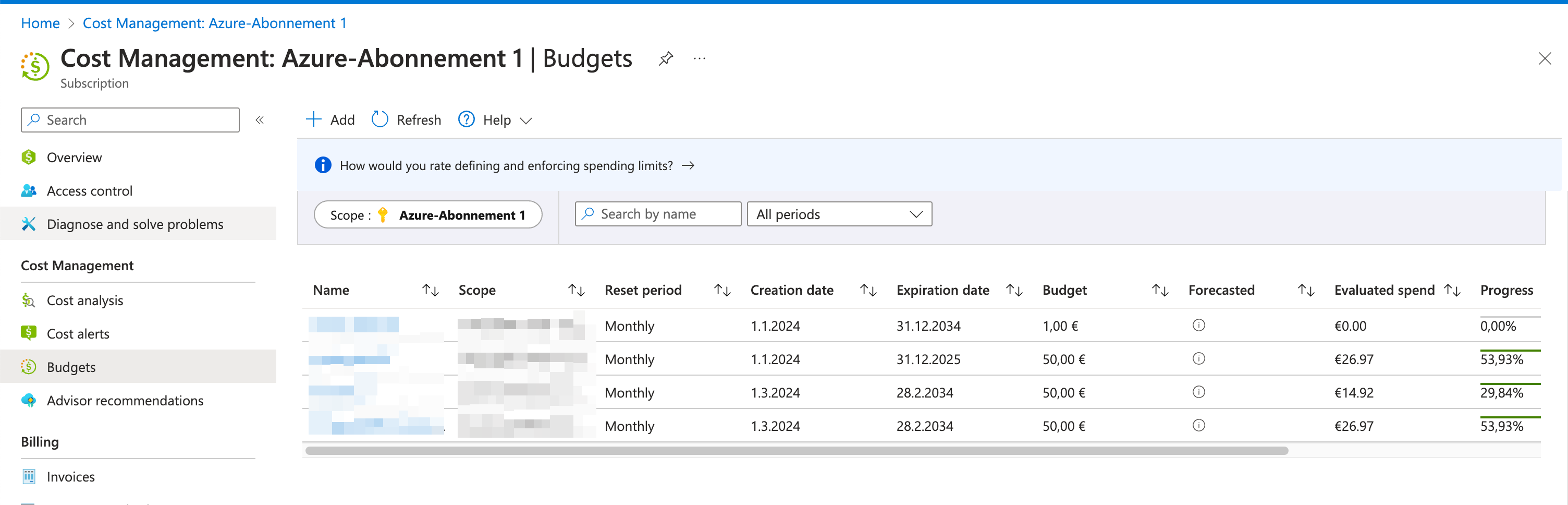Open the spending limits rating survey arrow
1568x505 pixels.
(x=689, y=165)
